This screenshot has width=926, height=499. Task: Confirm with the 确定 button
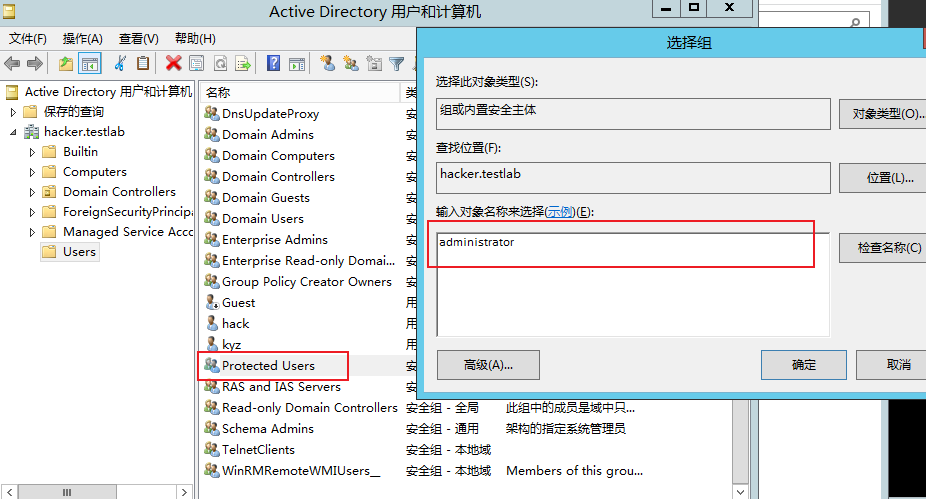pos(804,365)
